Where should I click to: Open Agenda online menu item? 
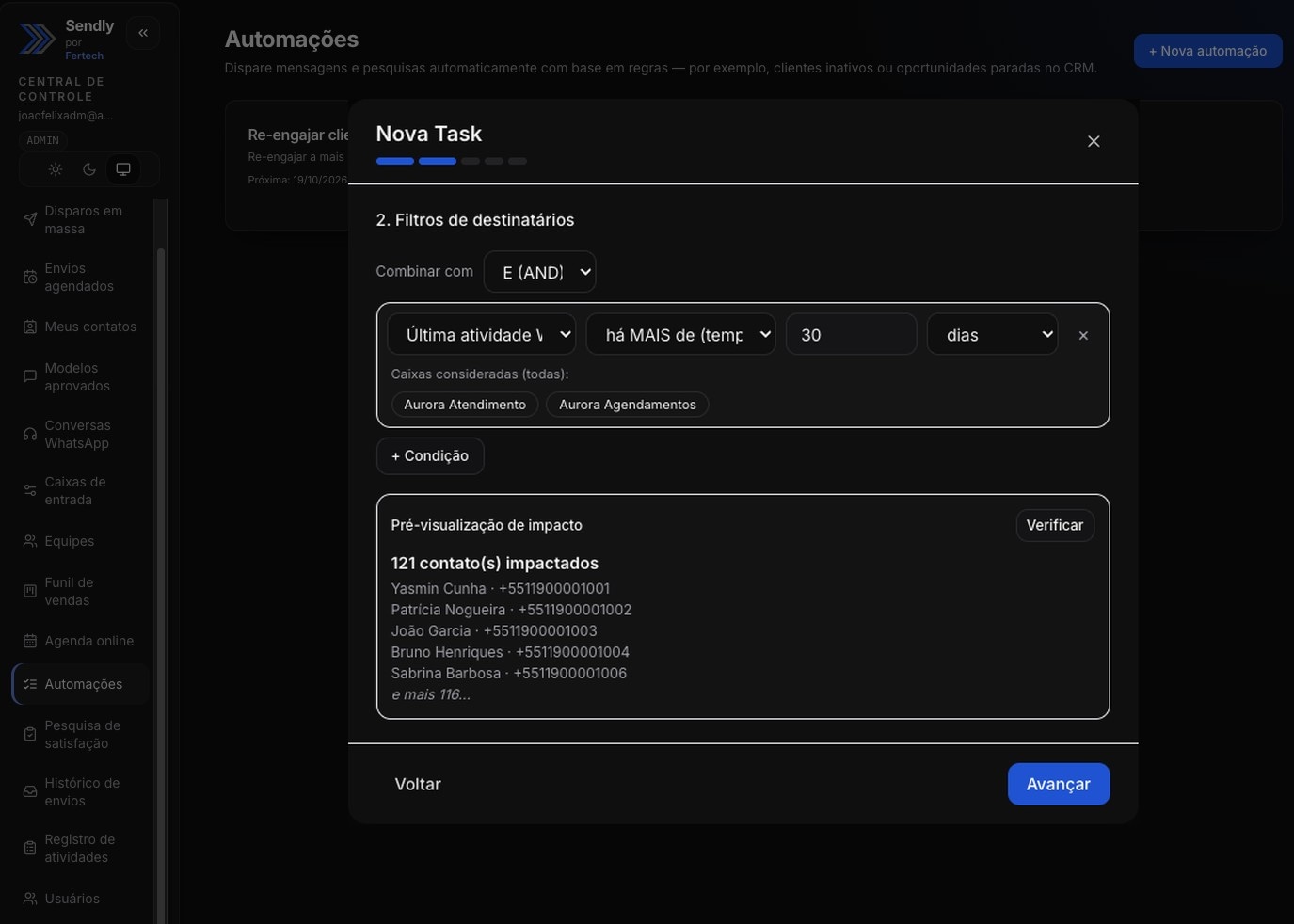pyautogui.click(x=81, y=641)
